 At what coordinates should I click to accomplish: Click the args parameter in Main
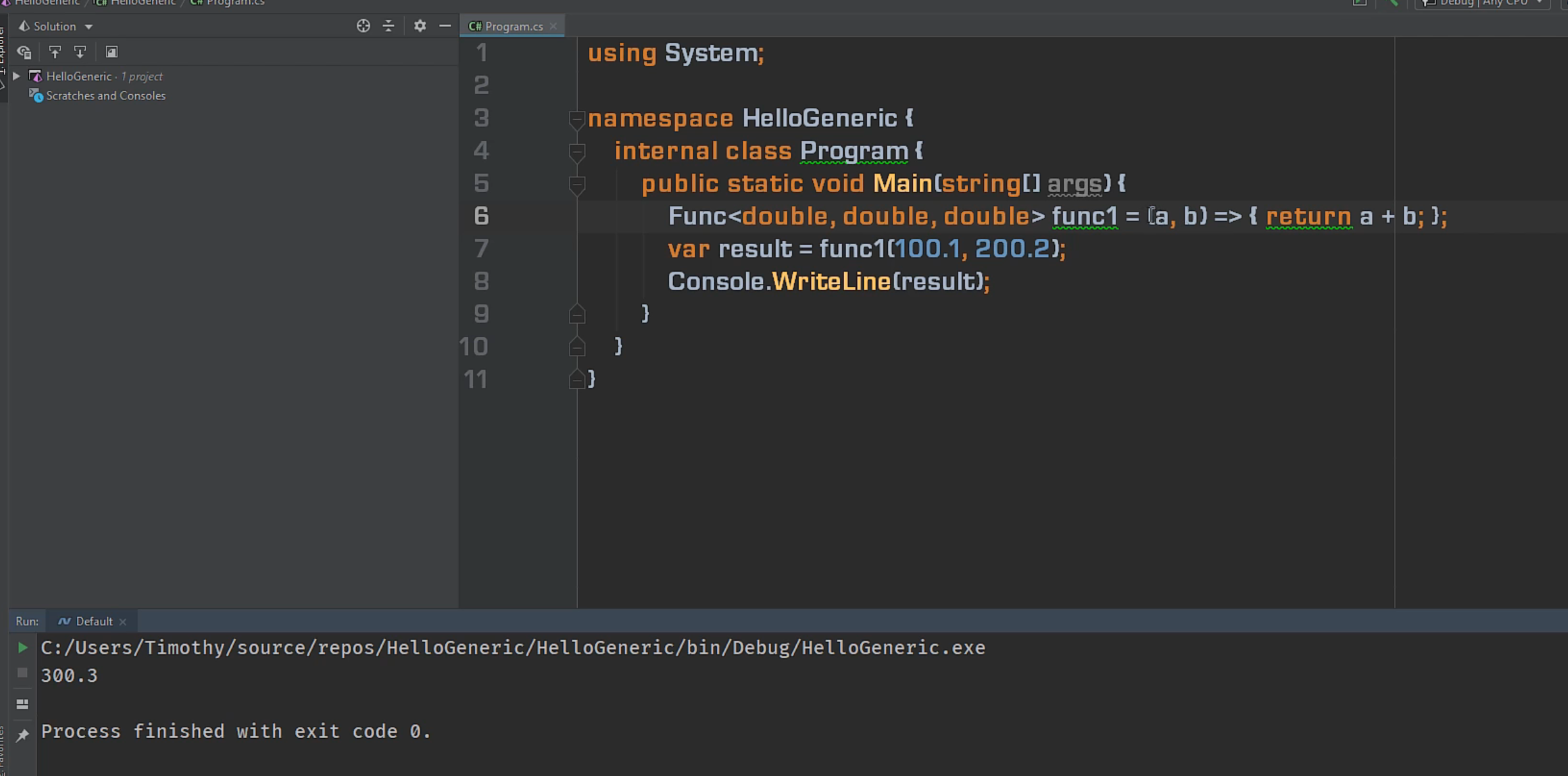(x=1074, y=184)
